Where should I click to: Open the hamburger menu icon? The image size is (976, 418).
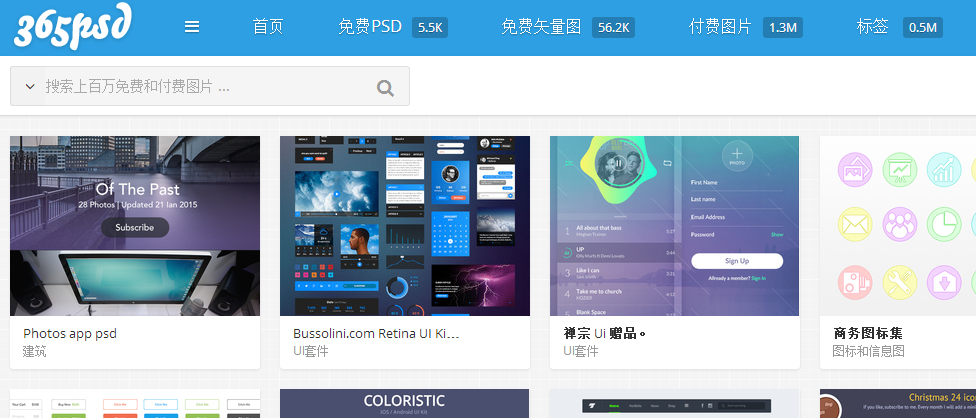point(192,27)
